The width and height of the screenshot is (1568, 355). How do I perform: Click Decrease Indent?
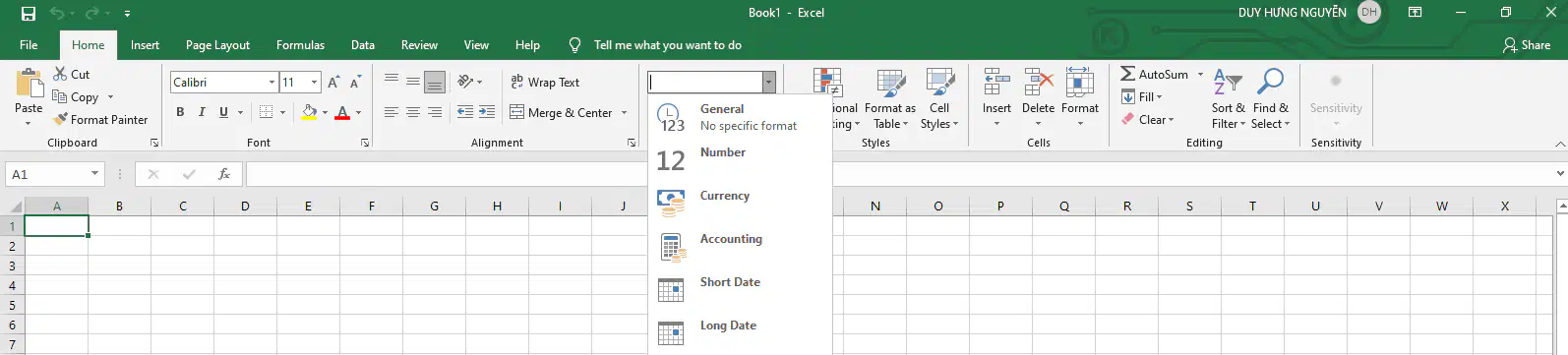point(465,112)
